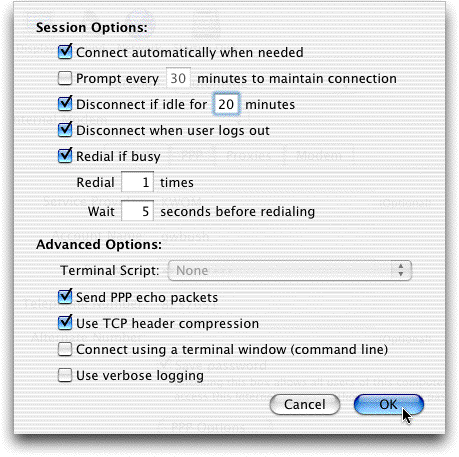
Task: Click the Terminal Script popup arrows
Action: click(x=401, y=270)
